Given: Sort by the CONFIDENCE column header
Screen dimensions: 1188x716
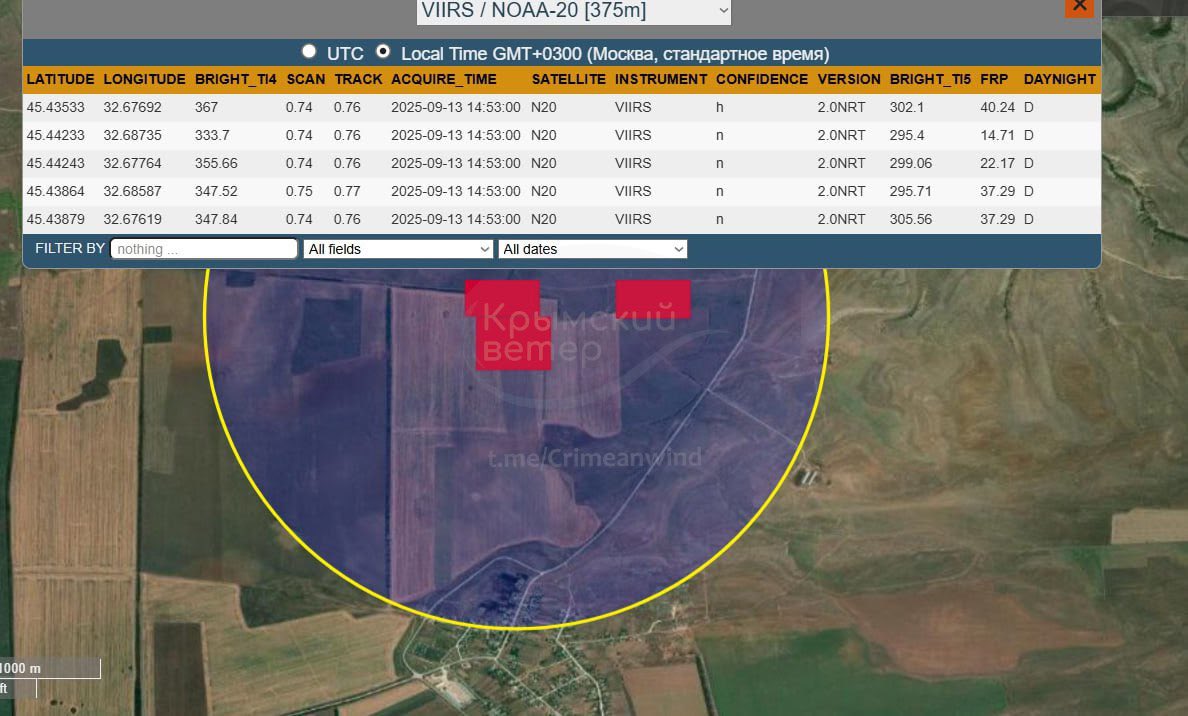Looking at the screenshot, I should 761,79.
